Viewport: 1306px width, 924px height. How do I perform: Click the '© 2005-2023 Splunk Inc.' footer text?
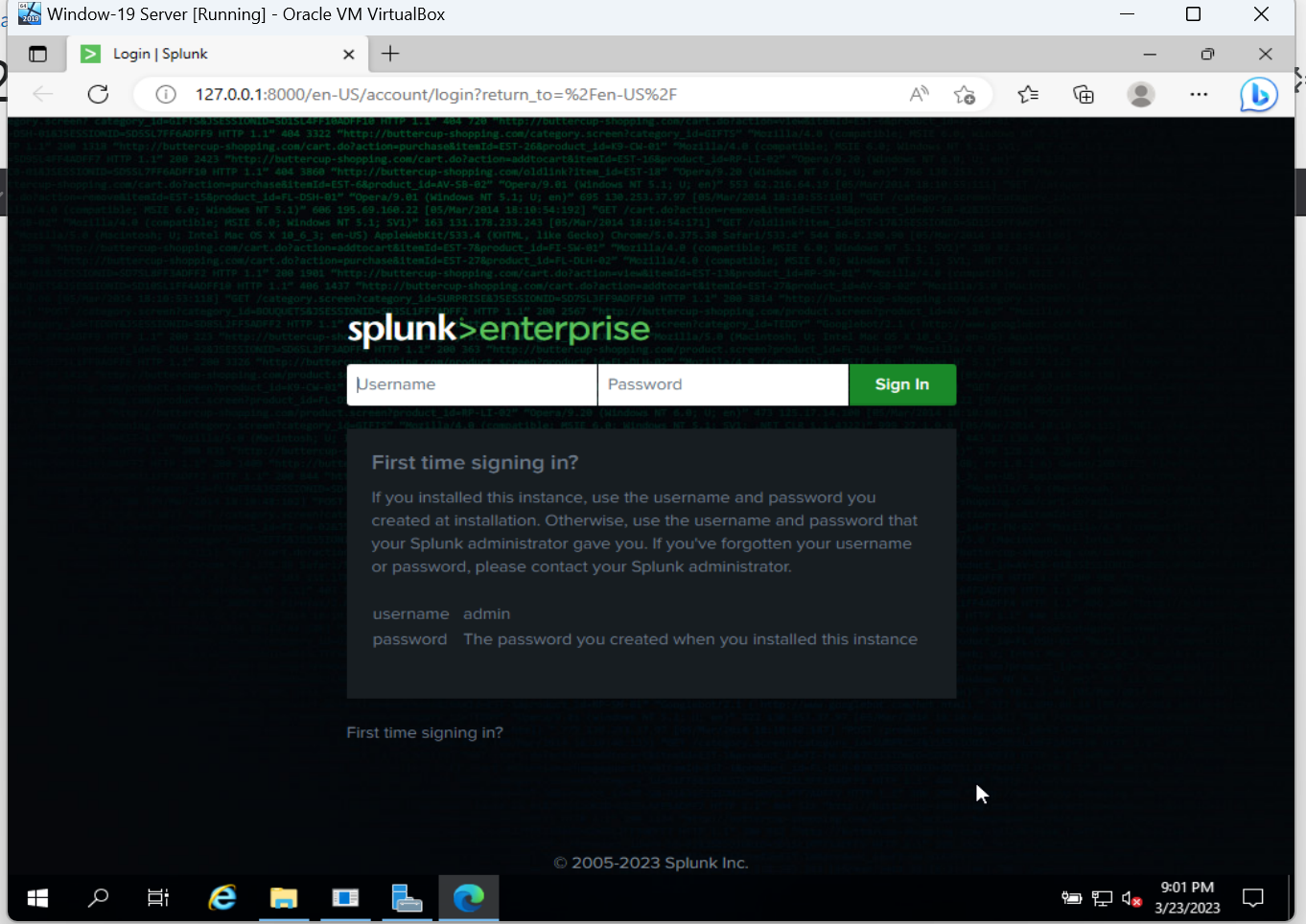[x=651, y=863]
